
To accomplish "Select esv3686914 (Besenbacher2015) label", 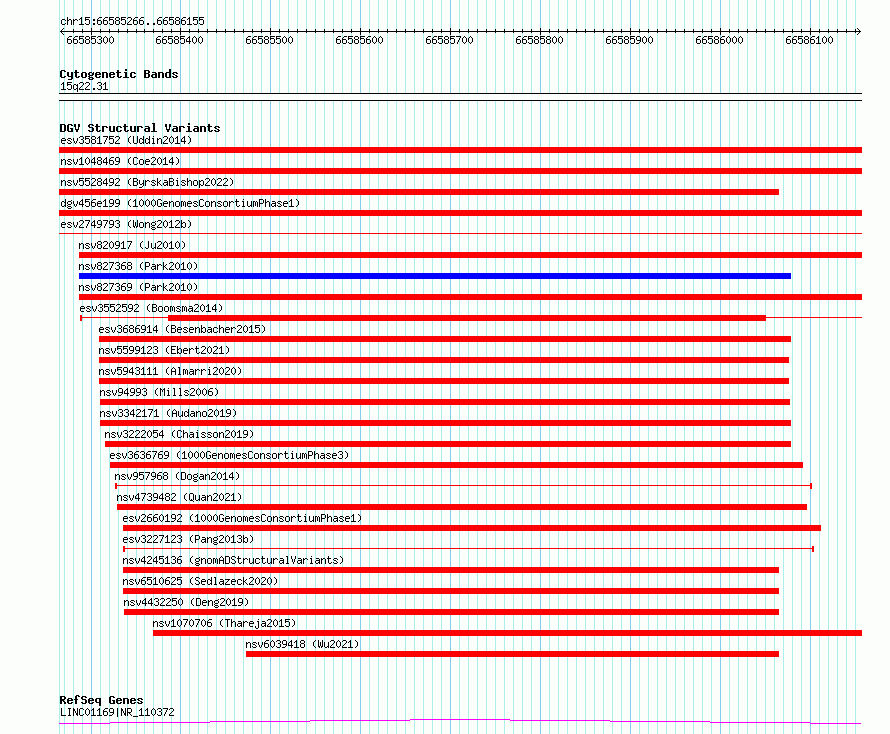I will click(x=182, y=329).
